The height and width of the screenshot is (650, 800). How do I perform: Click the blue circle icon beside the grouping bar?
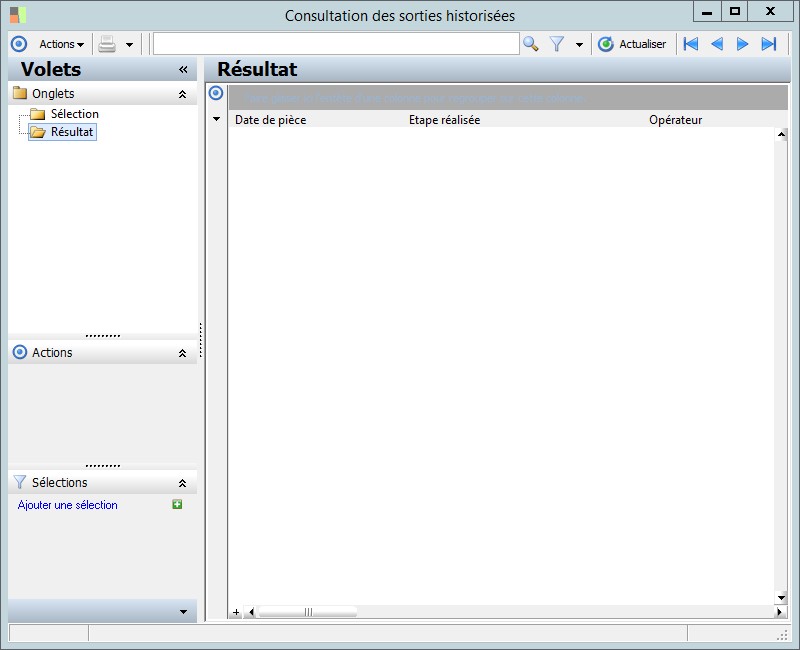[216, 93]
